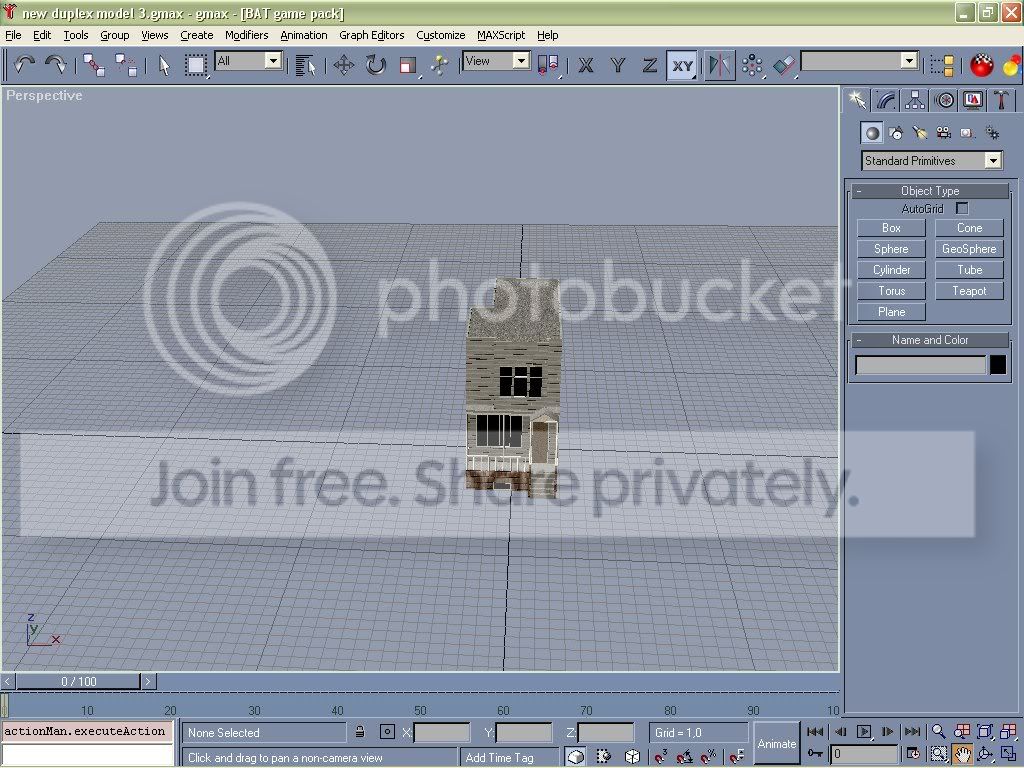Screen dimensions: 1024x768
Task: Toggle the selection lock padlock
Action: click(x=360, y=732)
